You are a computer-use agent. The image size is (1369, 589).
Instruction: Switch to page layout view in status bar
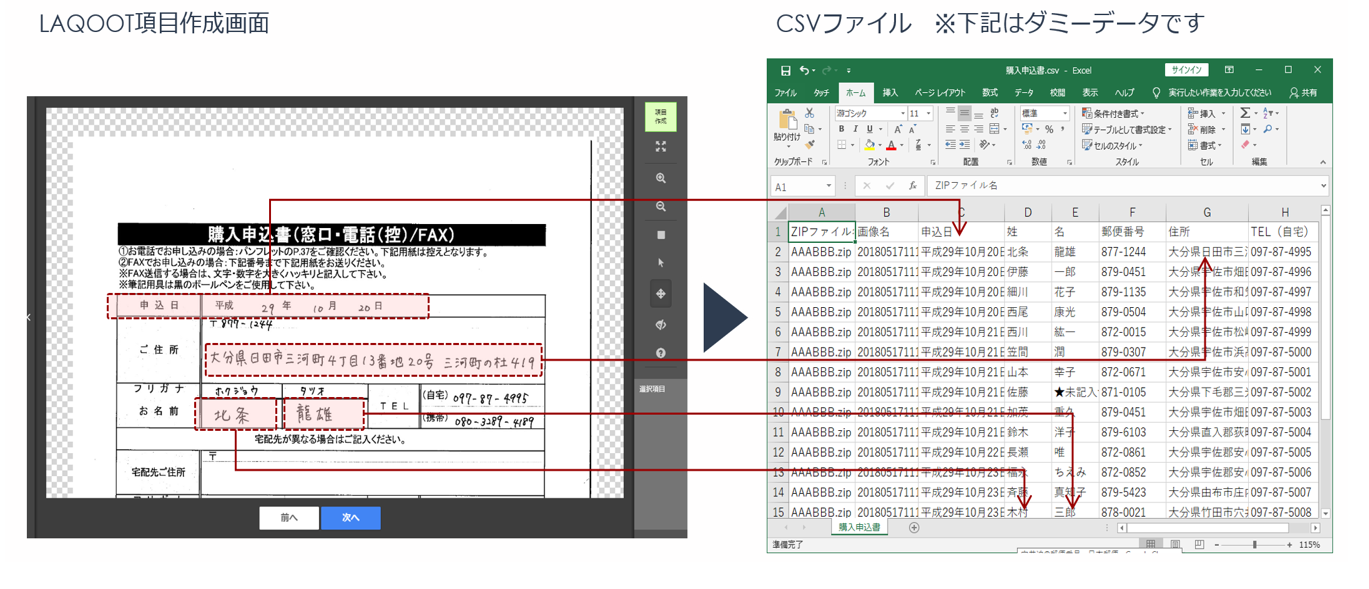[x=1176, y=545]
